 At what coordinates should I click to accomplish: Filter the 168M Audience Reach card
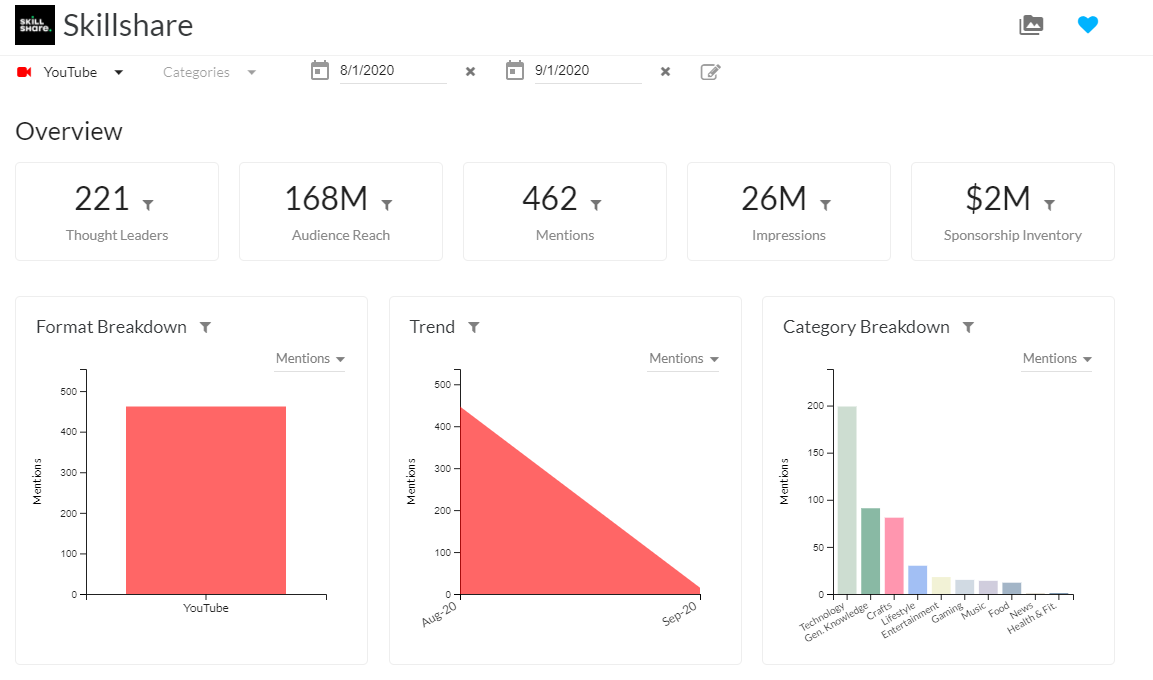(387, 205)
